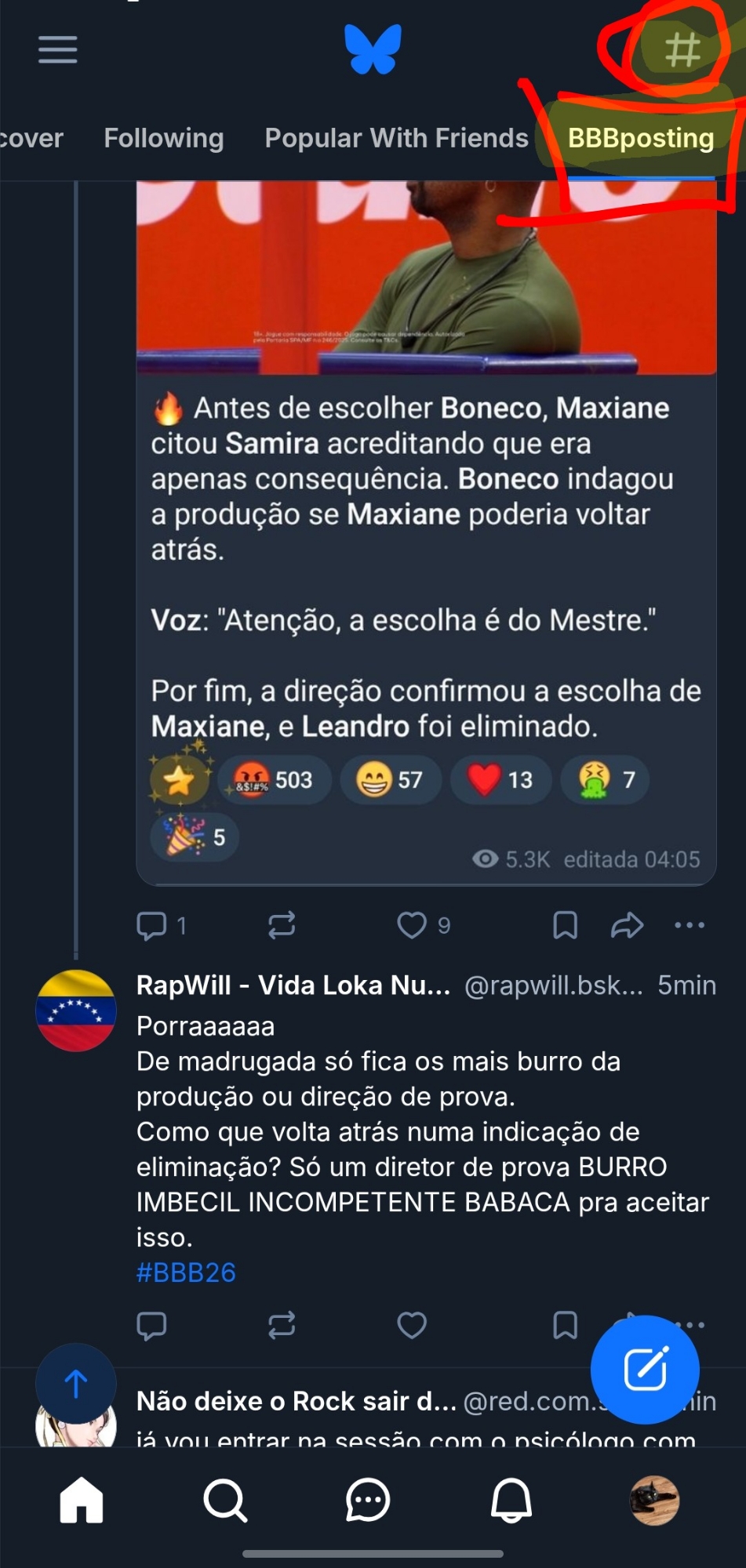Open chat messages in bottom bar
746x1568 pixels.
click(x=368, y=1501)
